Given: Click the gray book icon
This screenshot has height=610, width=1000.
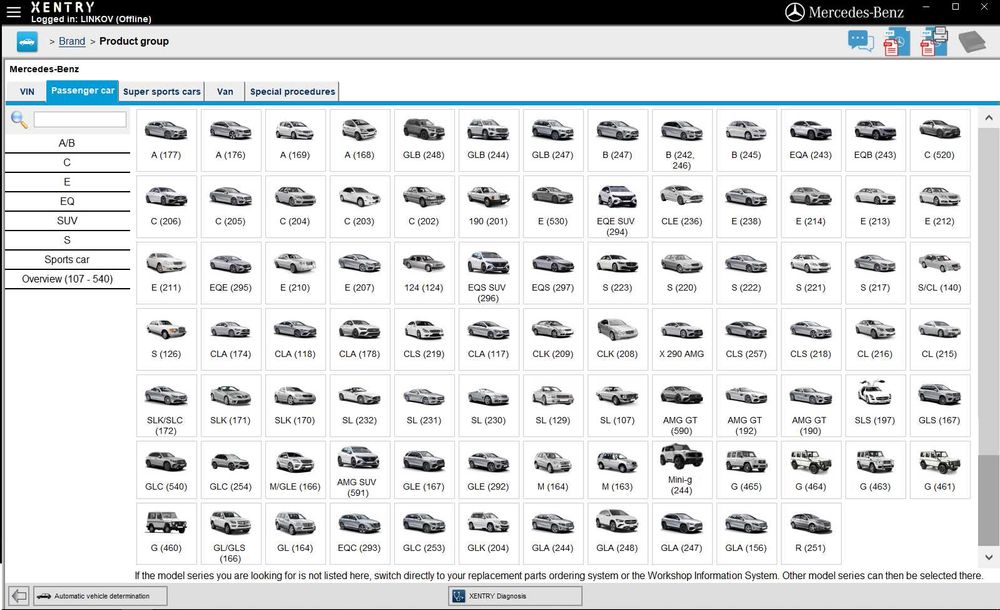Looking at the screenshot, I should click(x=971, y=42).
